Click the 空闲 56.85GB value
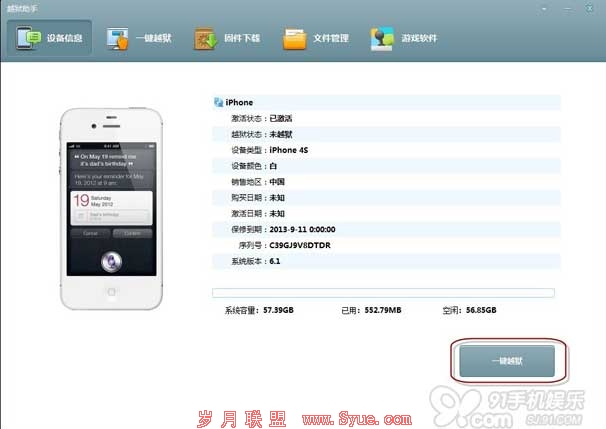This screenshot has height=429, width=606. click(481, 310)
